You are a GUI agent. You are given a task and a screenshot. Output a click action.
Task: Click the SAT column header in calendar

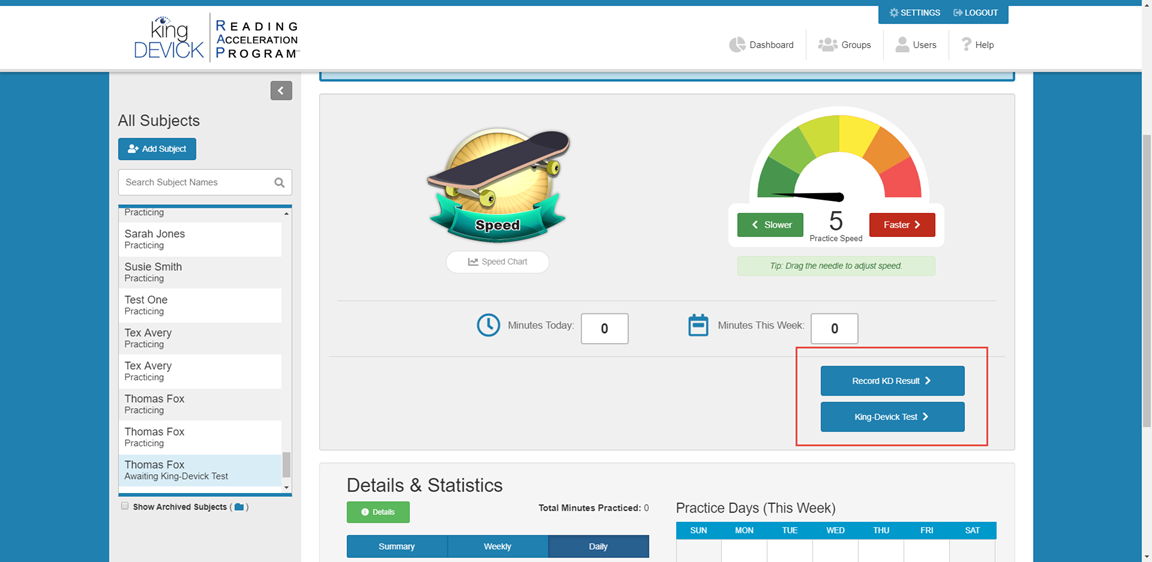[x=973, y=530]
